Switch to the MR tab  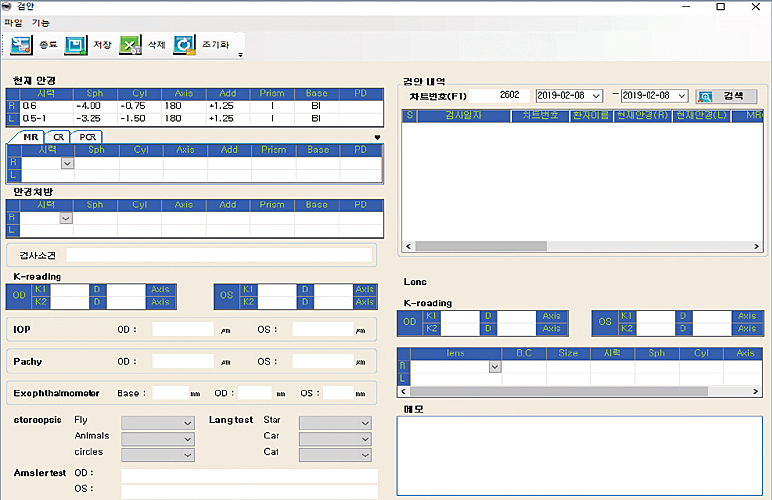[x=31, y=137]
